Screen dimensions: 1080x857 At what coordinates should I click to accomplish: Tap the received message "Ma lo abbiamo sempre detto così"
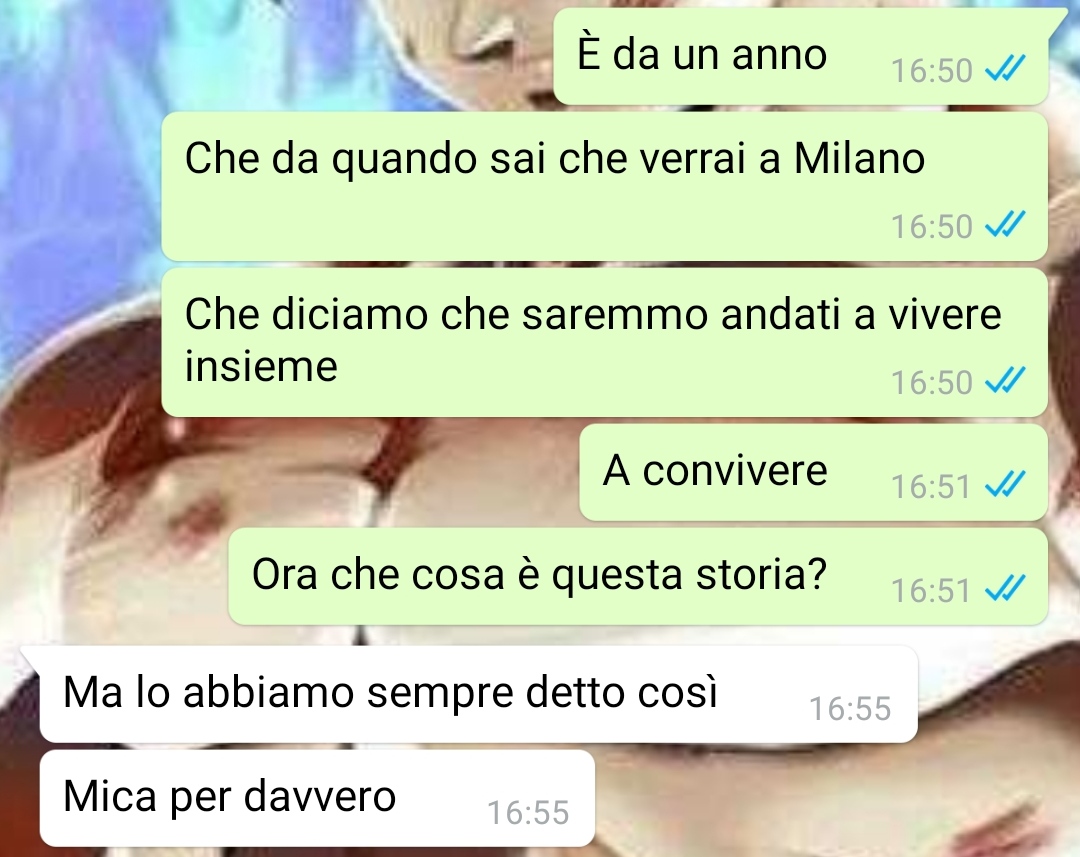point(479,694)
